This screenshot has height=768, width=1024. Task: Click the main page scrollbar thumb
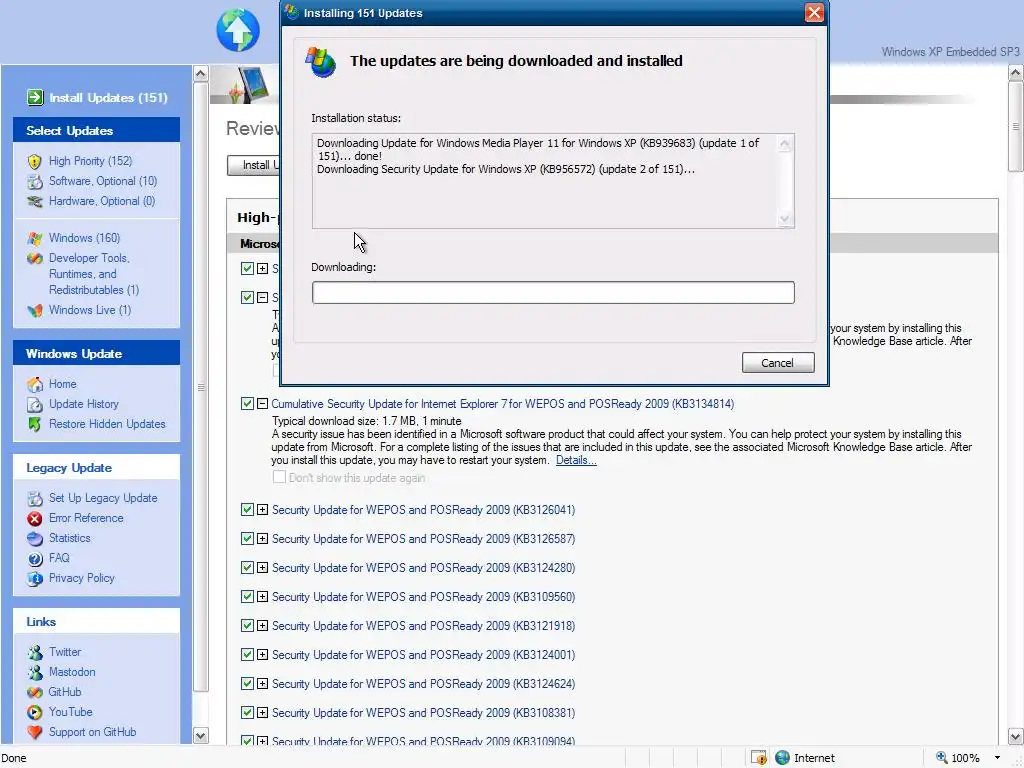pyautogui.click(x=1016, y=127)
